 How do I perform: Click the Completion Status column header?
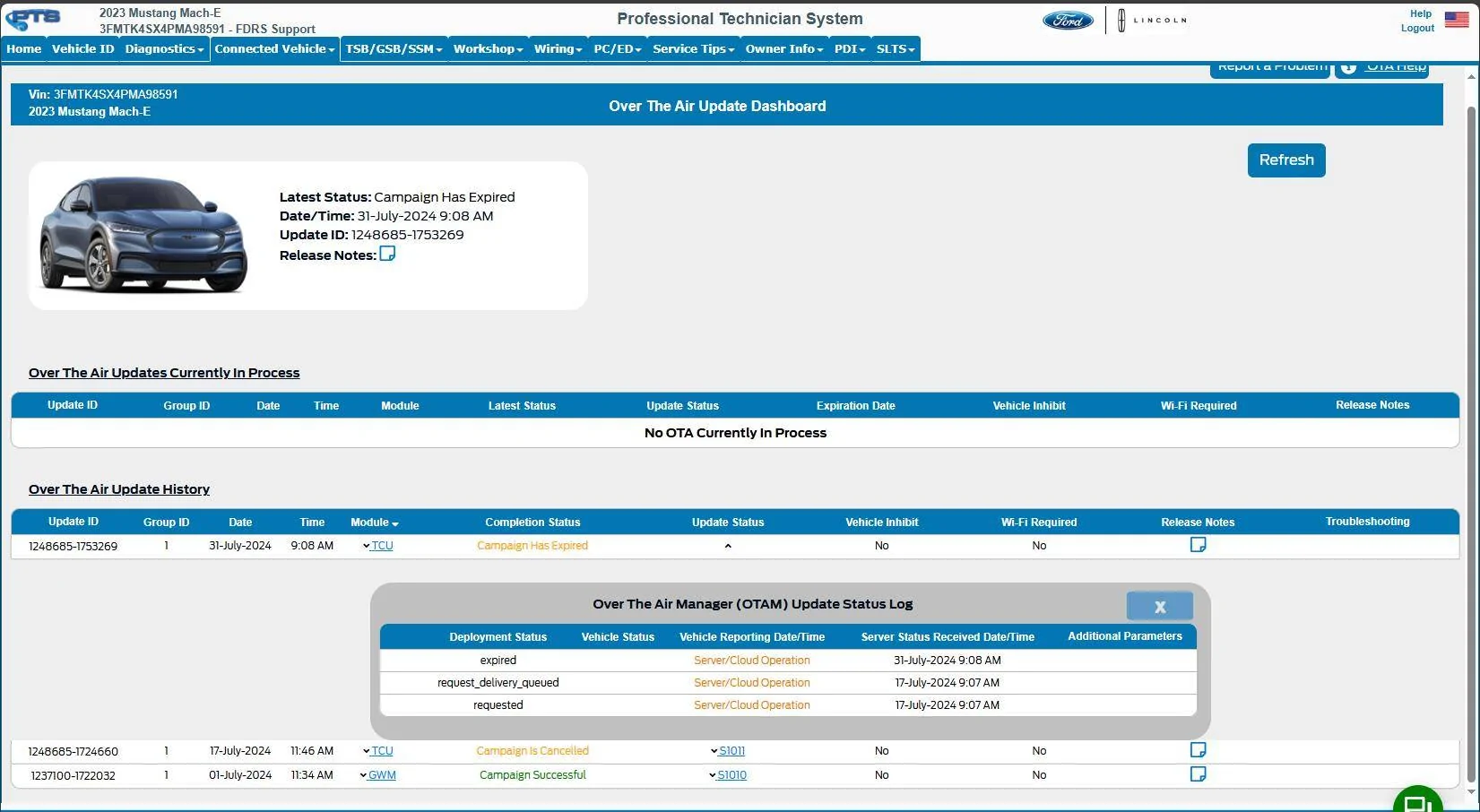(532, 523)
